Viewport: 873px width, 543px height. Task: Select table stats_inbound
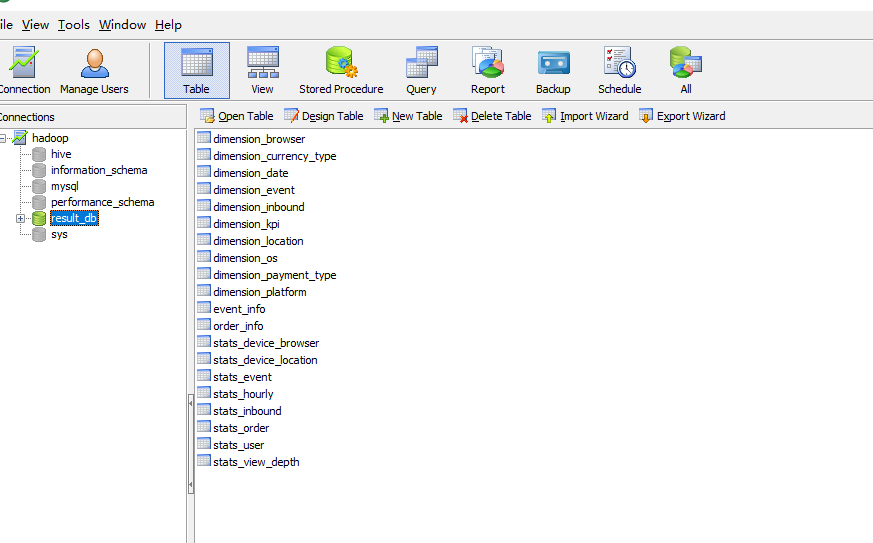247,411
